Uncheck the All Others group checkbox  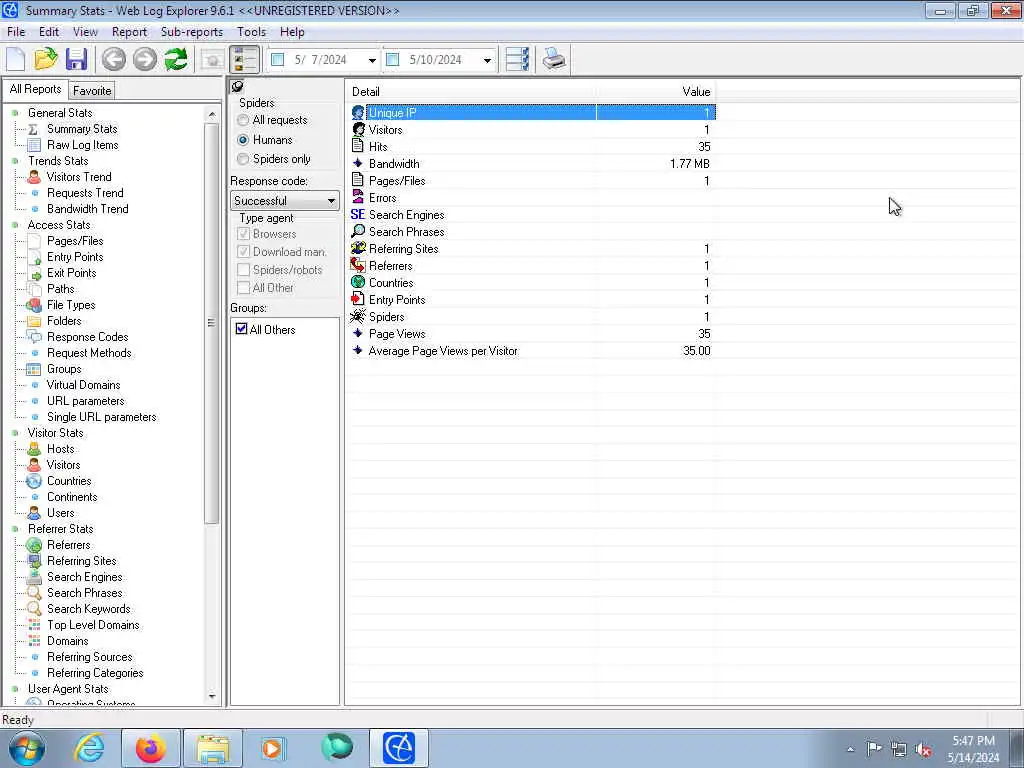tap(242, 329)
